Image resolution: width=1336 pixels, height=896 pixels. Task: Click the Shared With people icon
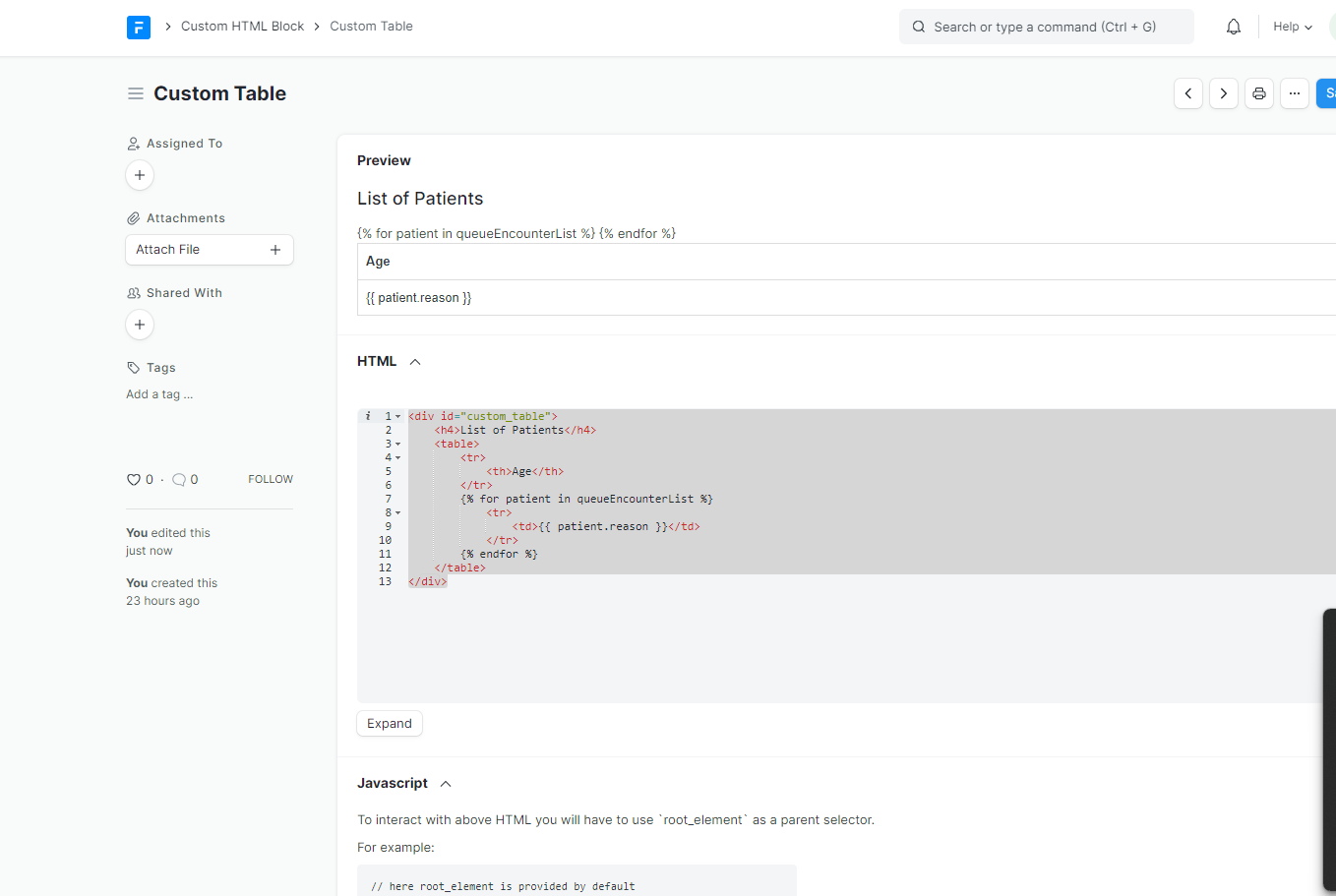tap(134, 293)
